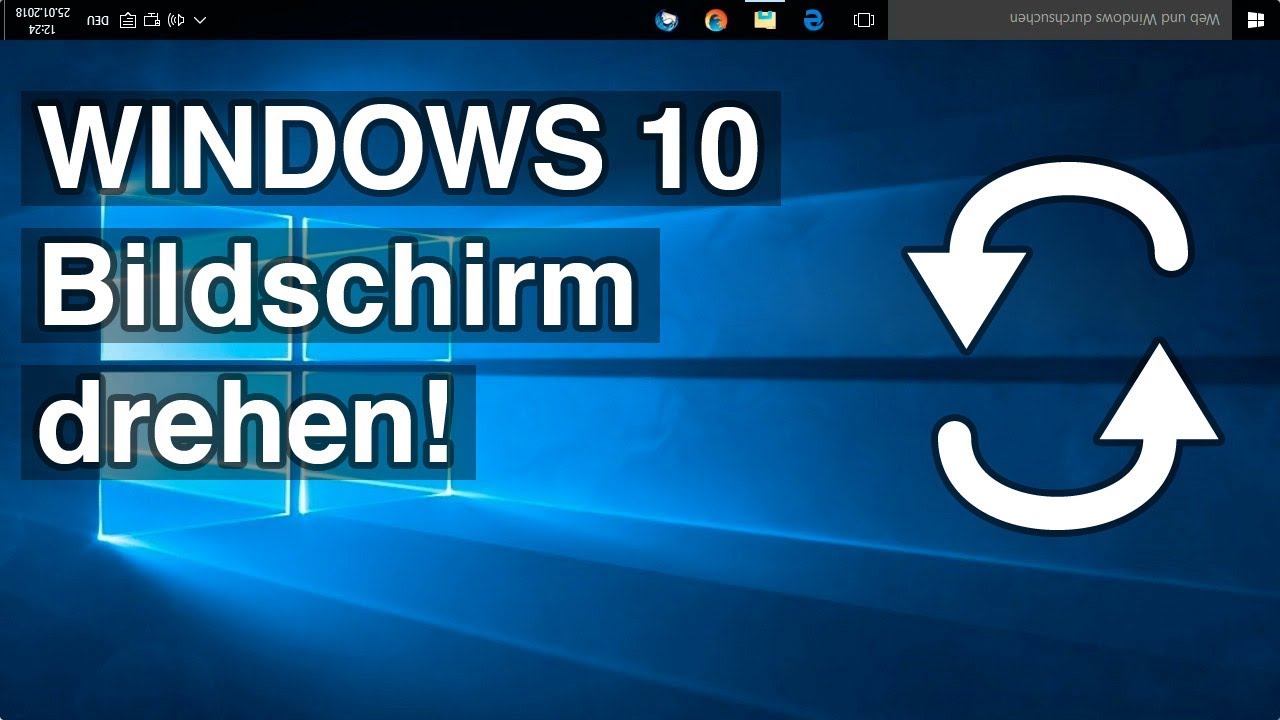Click the 'Web und Windows durchsuchen' search box
The width and height of the screenshot is (1280, 720).
(x=1060, y=20)
